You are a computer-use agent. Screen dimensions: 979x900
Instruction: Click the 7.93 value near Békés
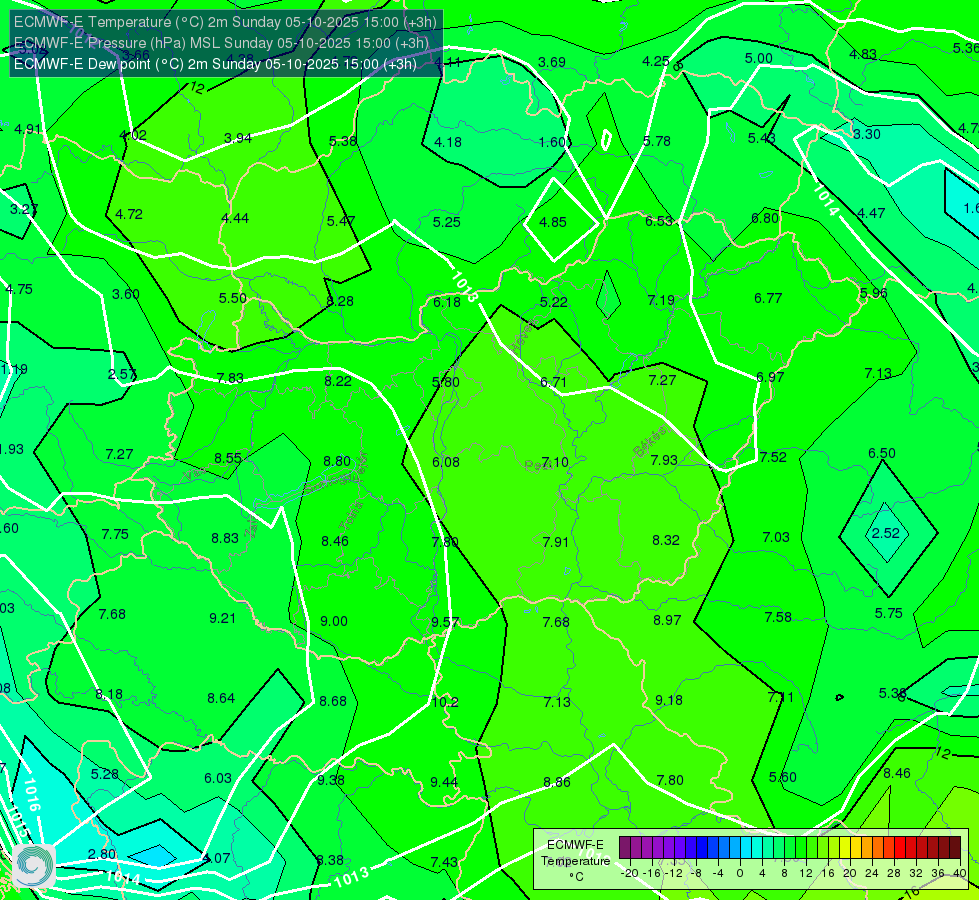point(664,460)
